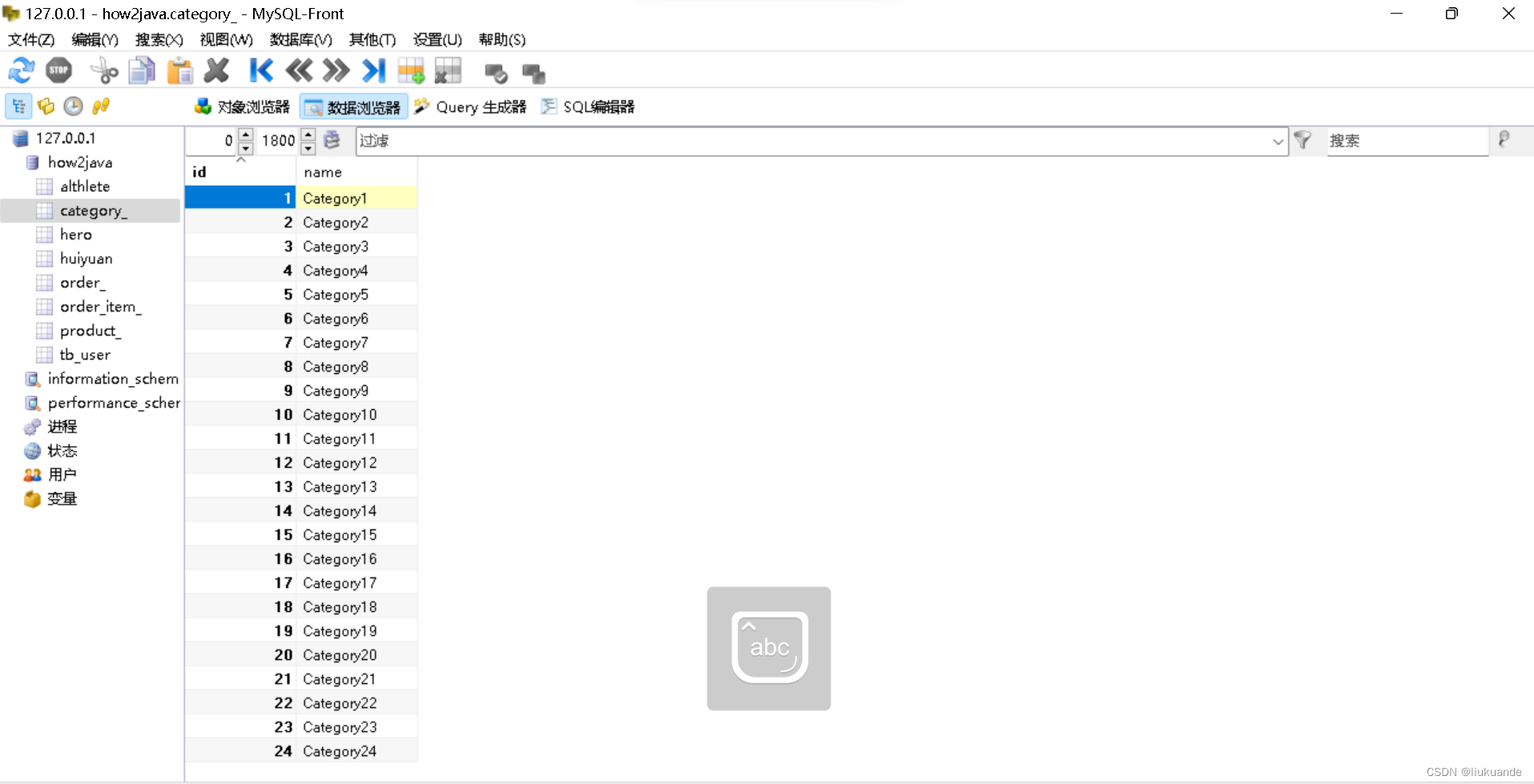Click the delete row grid icon
Viewport: 1534px width, 784px height.
(449, 71)
